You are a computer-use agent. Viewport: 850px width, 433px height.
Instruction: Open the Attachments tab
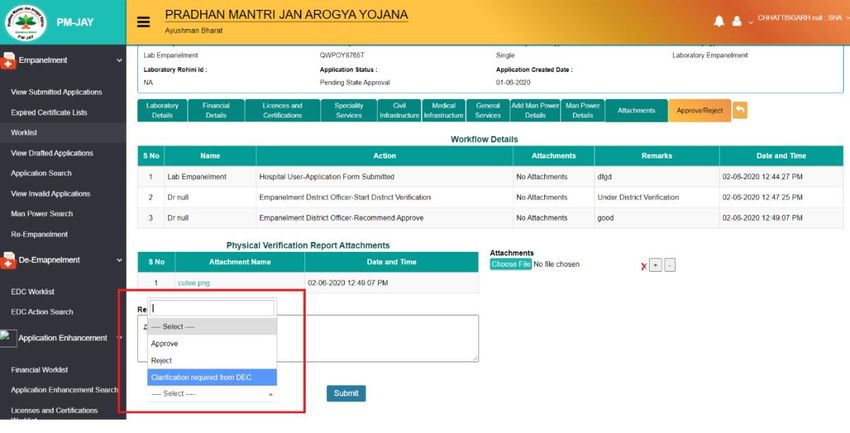coord(636,111)
